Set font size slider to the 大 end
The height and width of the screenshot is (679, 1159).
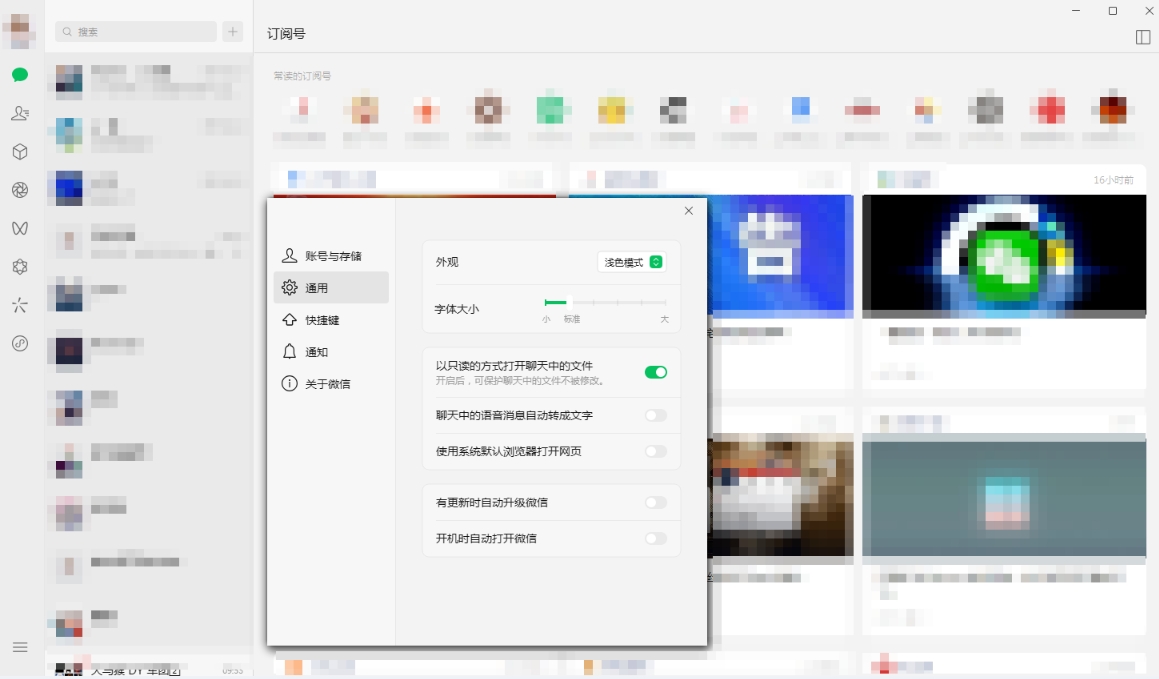pyautogui.click(x=665, y=302)
